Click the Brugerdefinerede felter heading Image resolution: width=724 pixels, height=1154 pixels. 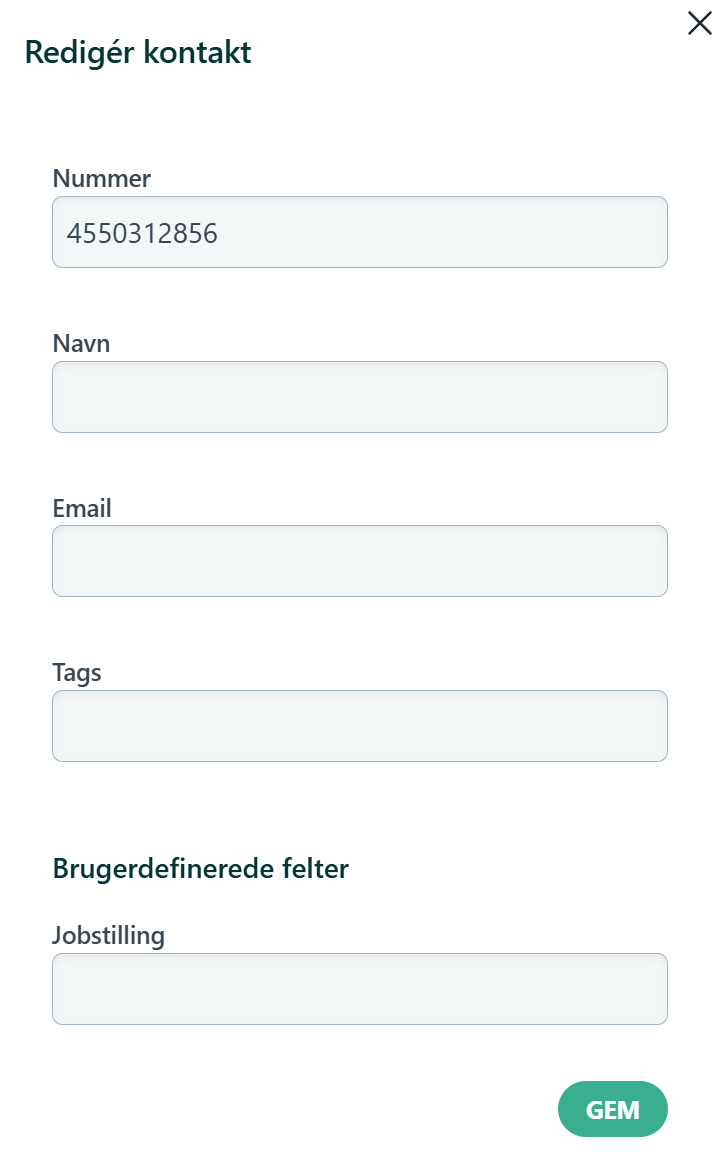click(x=200, y=868)
